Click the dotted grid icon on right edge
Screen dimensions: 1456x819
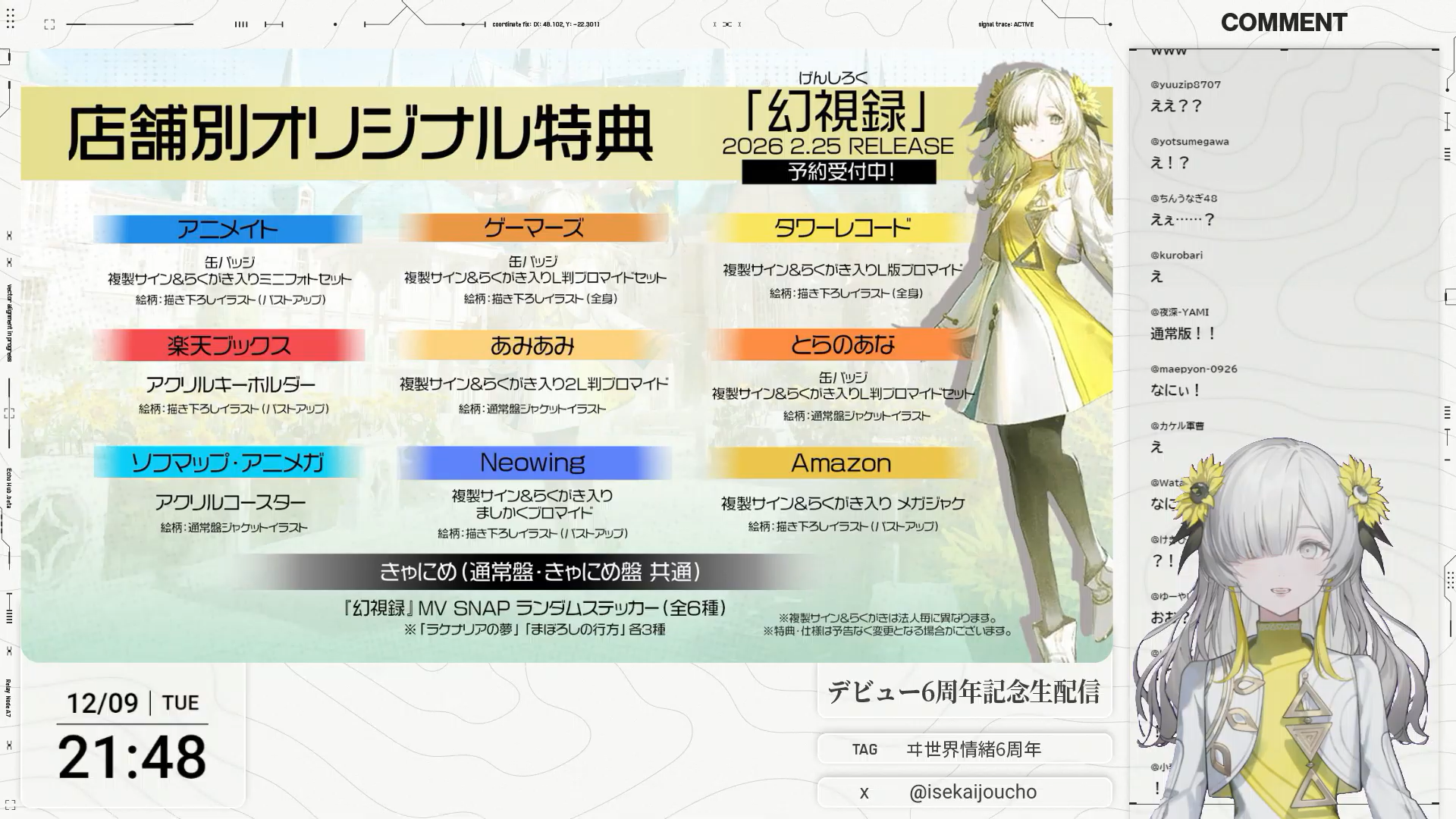(1450, 581)
